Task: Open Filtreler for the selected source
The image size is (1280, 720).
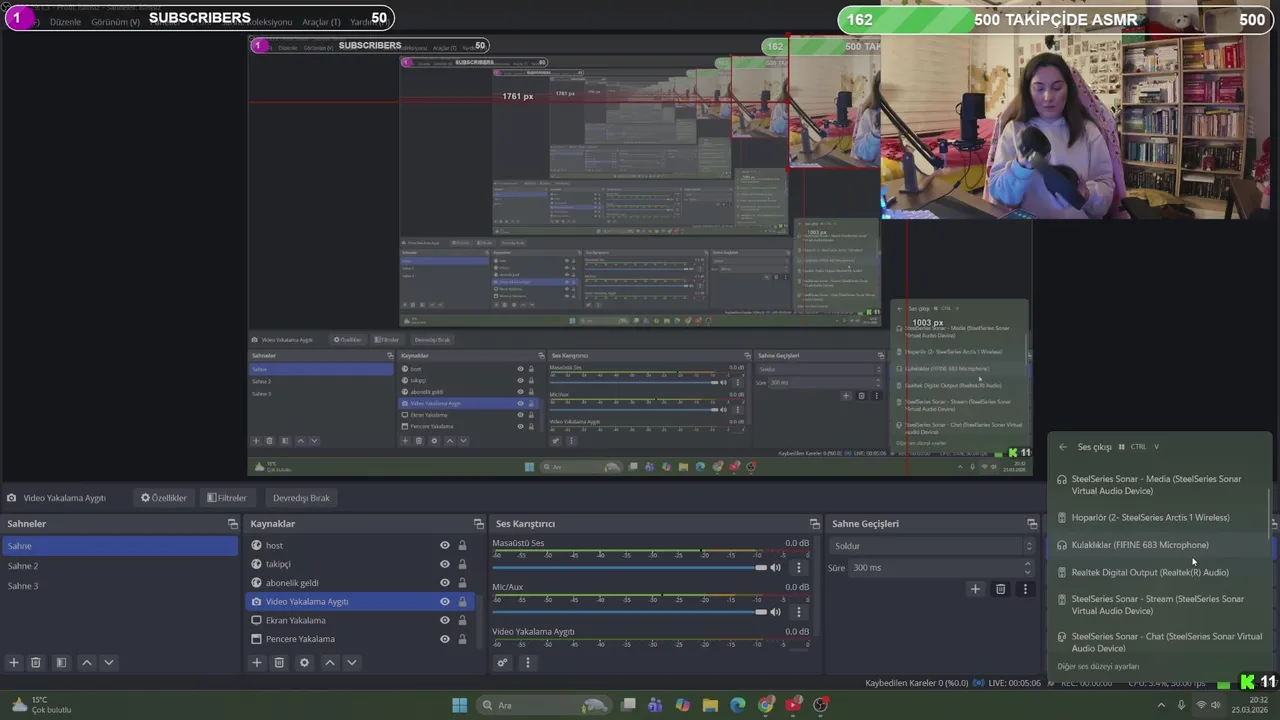Action: coord(227,498)
